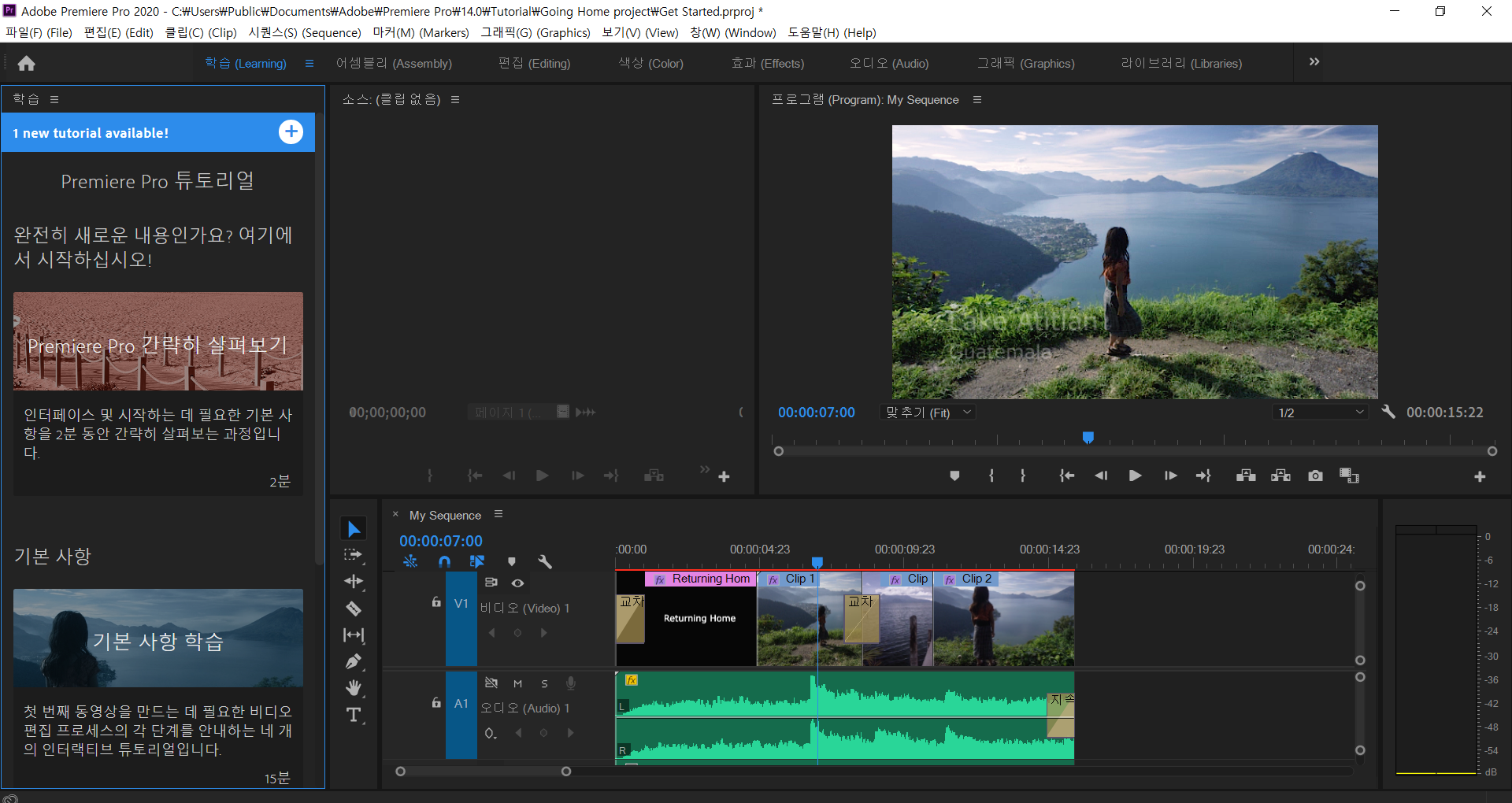The image size is (1512, 803).
Task: Select the Type tool
Action: [x=354, y=715]
